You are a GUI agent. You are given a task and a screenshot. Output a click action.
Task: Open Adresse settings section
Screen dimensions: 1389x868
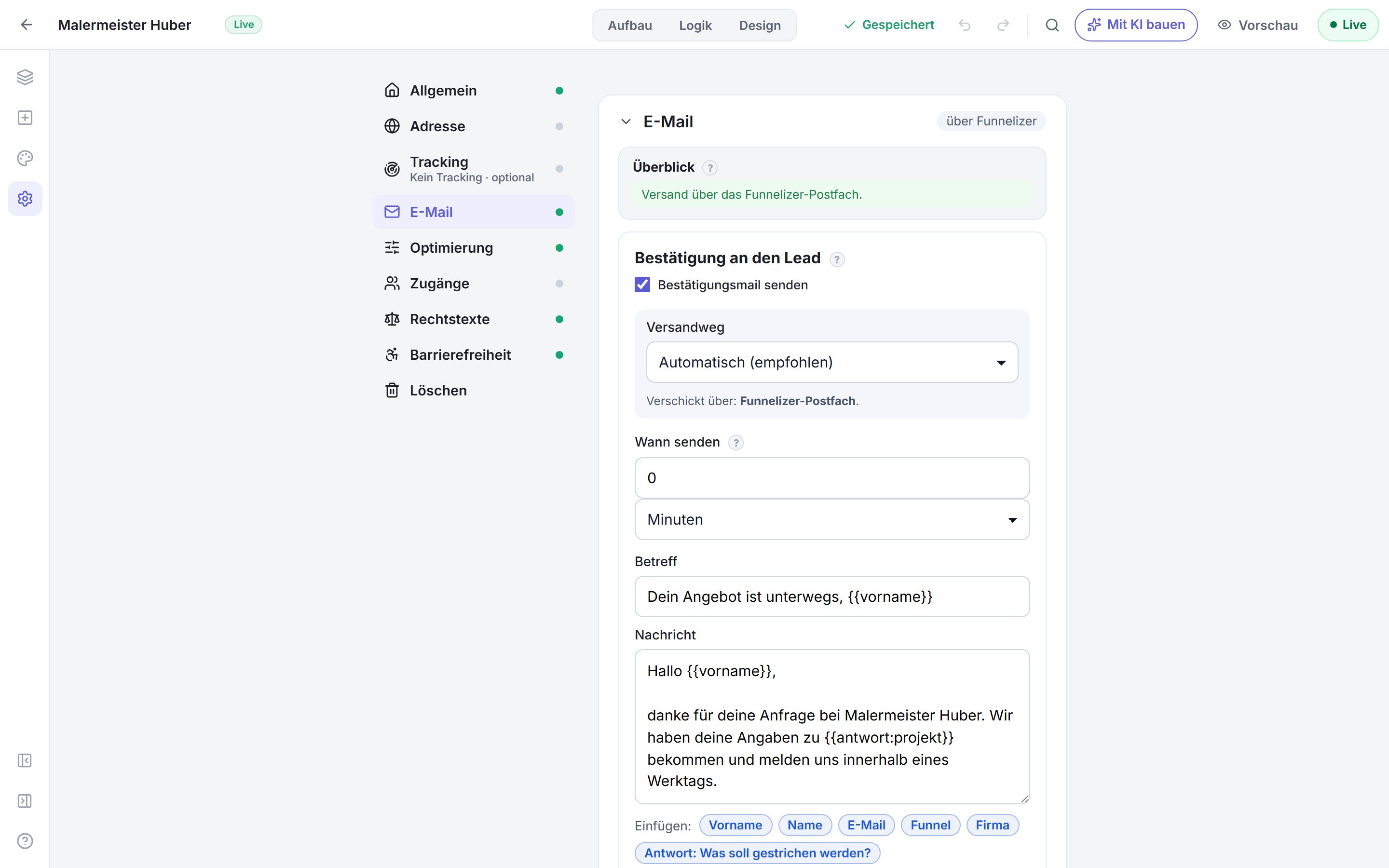[474, 126]
